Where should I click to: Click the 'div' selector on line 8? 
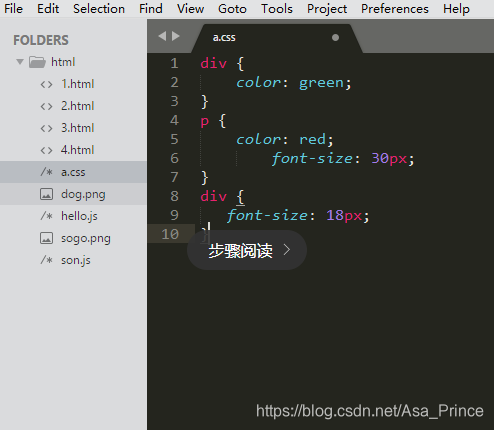(x=214, y=196)
